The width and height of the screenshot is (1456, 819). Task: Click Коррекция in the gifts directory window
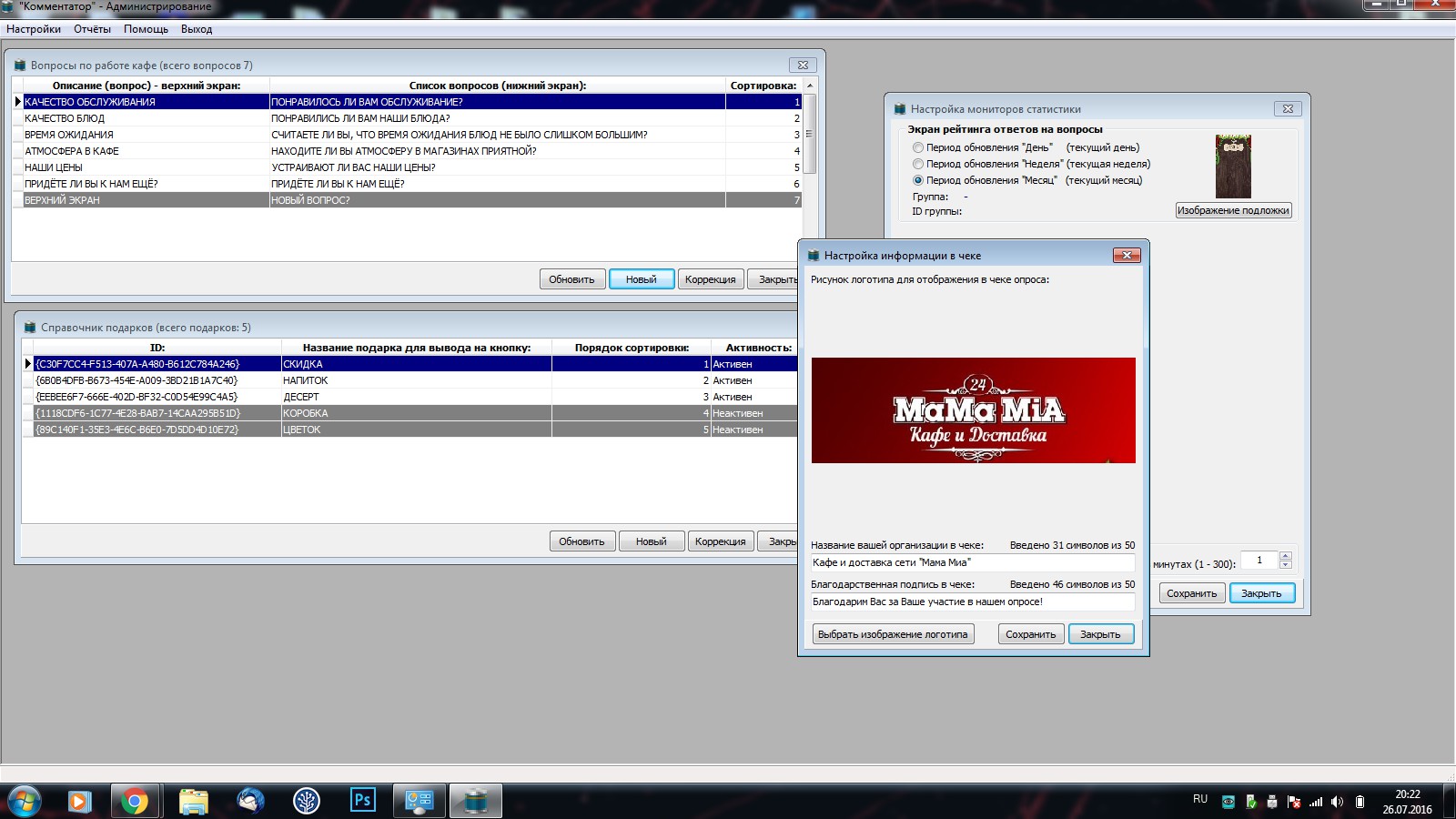pos(721,541)
